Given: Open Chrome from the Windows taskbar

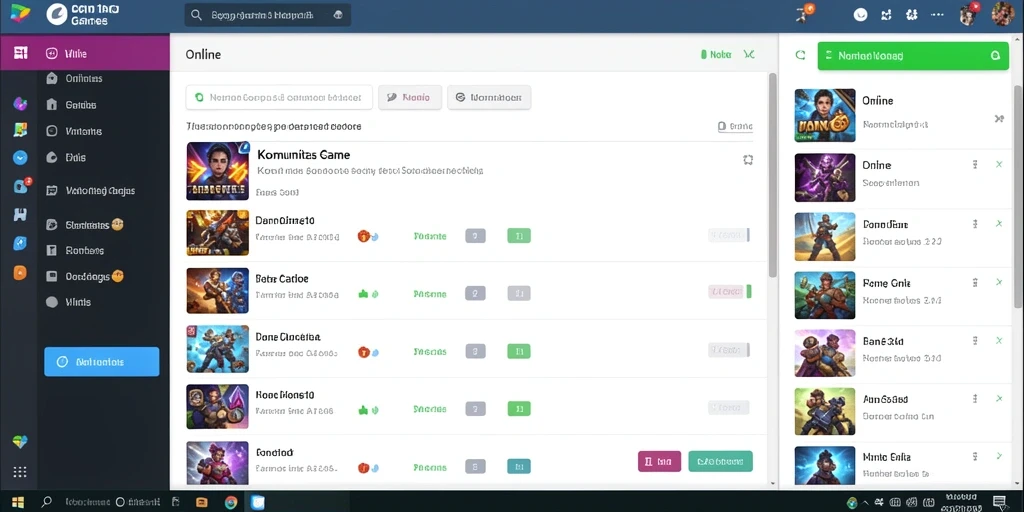Looking at the screenshot, I should click(231, 502).
